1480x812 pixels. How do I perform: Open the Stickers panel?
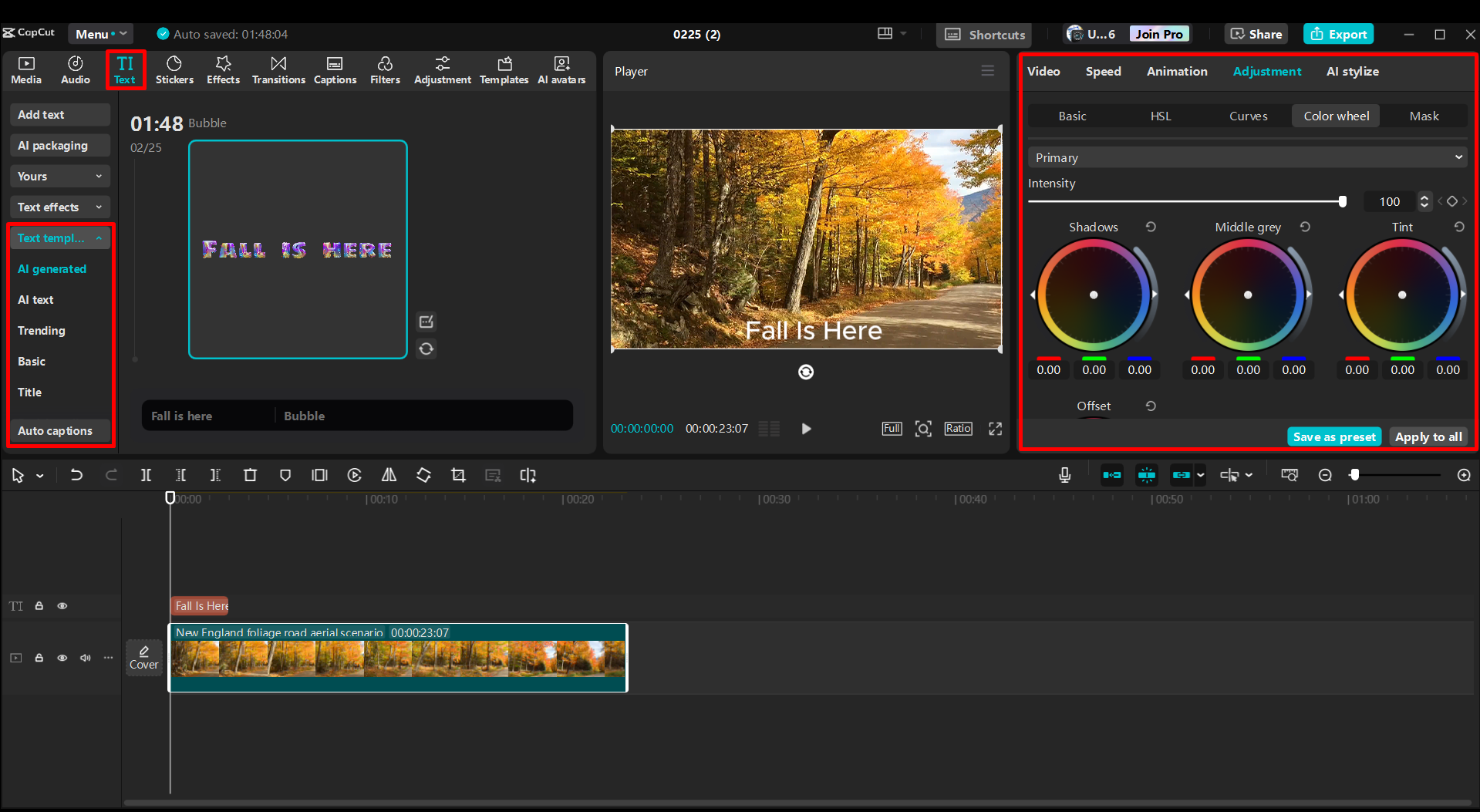(x=174, y=69)
